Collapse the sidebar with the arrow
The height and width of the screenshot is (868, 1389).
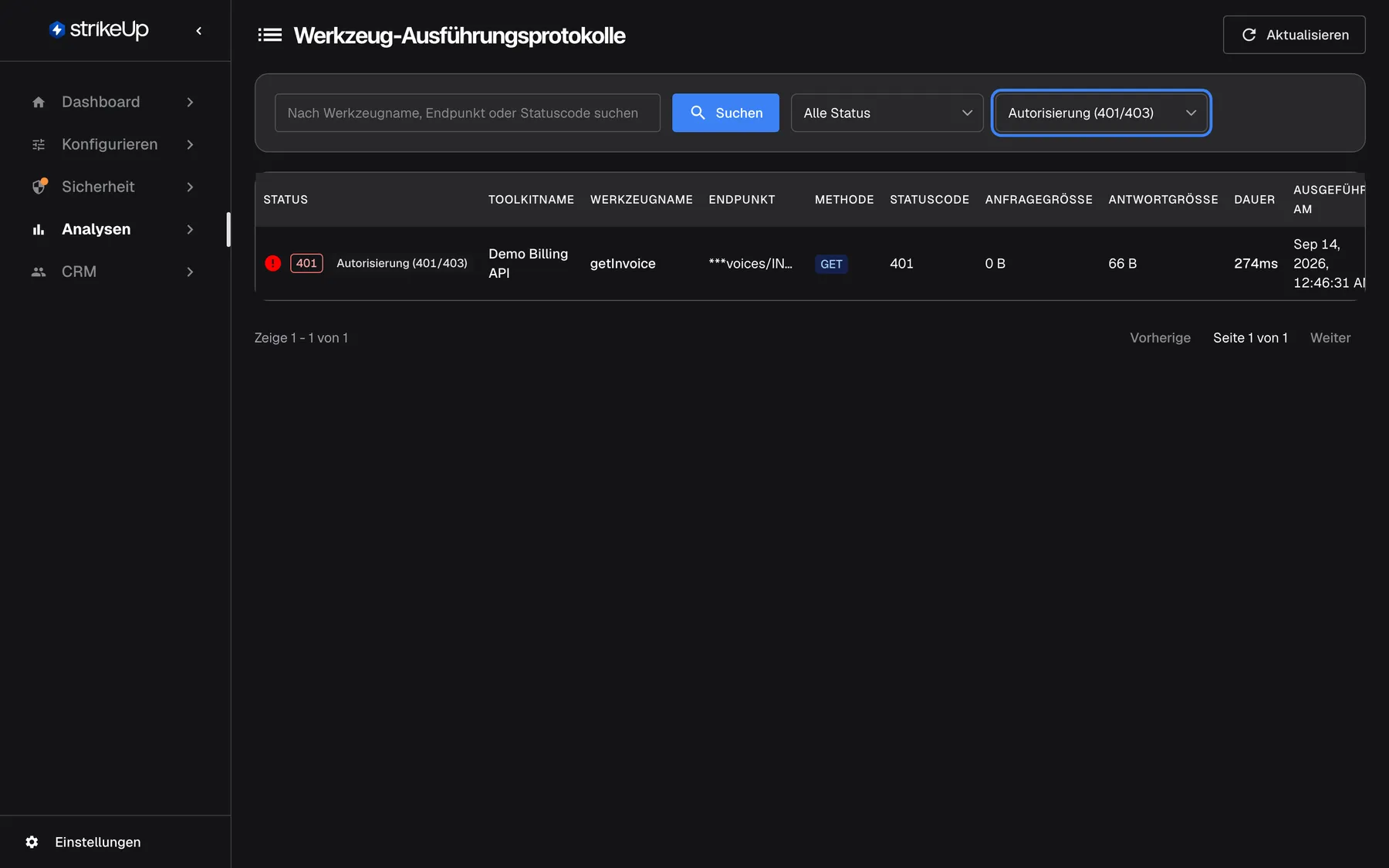[x=199, y=31]
